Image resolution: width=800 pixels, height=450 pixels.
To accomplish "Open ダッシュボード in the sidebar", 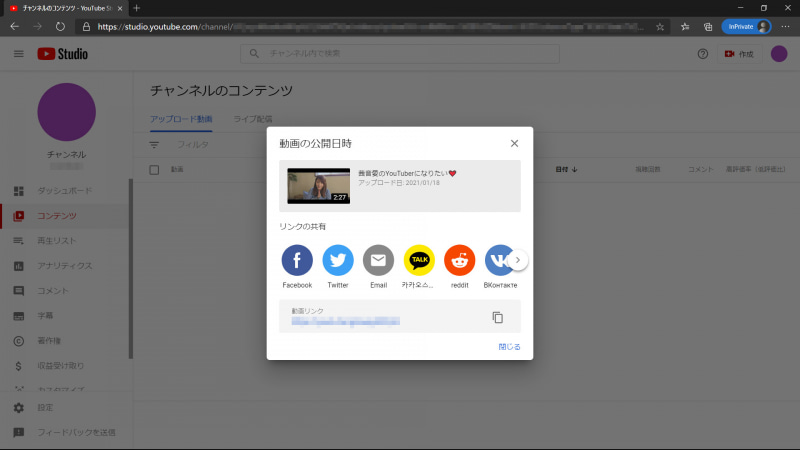I will [x=64, y=191].
